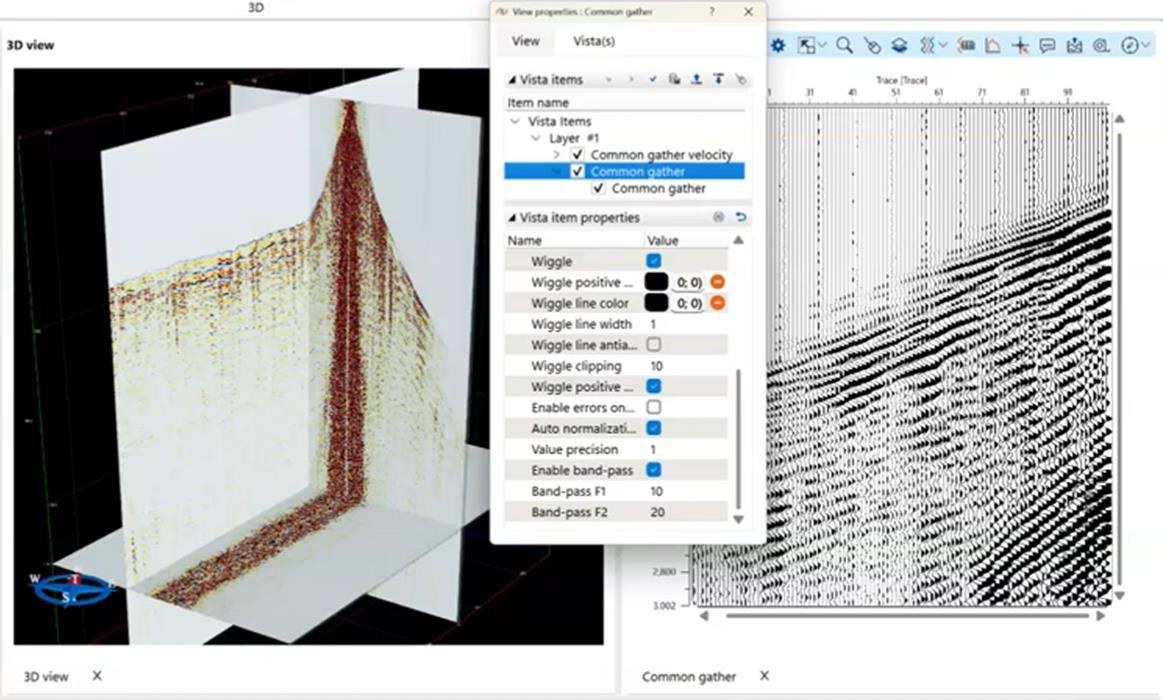
Task: Collapse Vista item properties section triangle
Action: coord(512,217)
